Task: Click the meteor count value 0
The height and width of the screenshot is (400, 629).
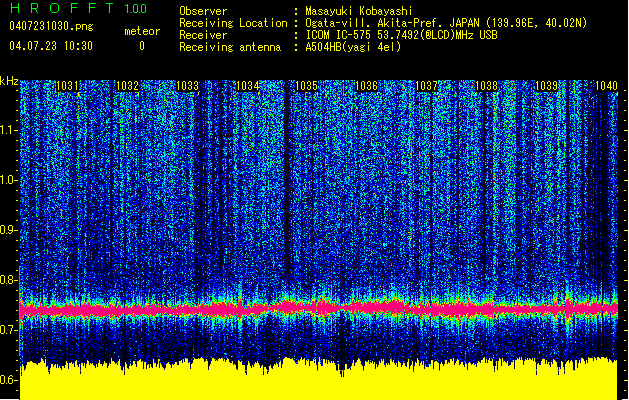Action: click(x=141, y=46)
